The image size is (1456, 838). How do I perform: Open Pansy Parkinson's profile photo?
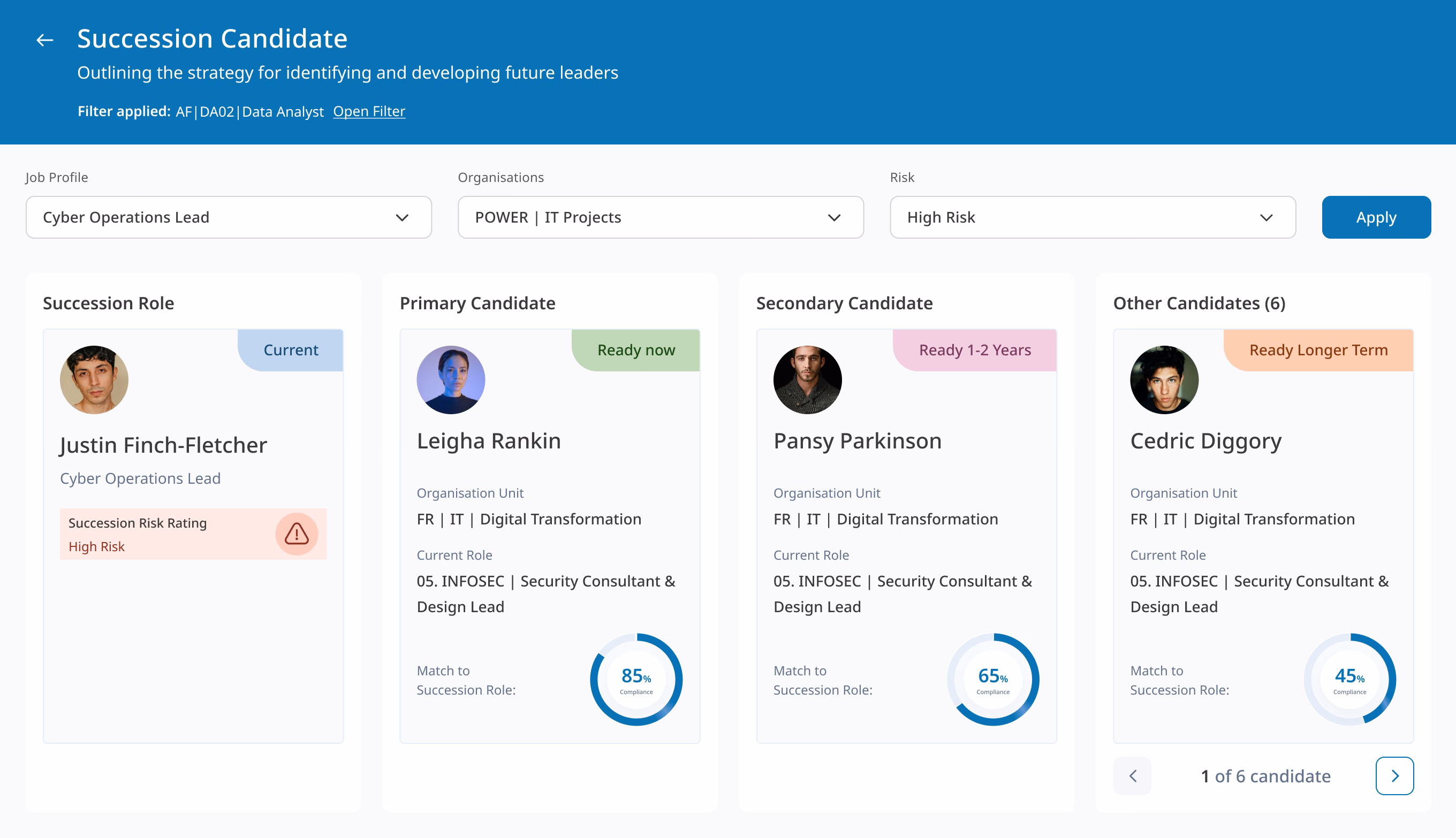tap(808, 380)
